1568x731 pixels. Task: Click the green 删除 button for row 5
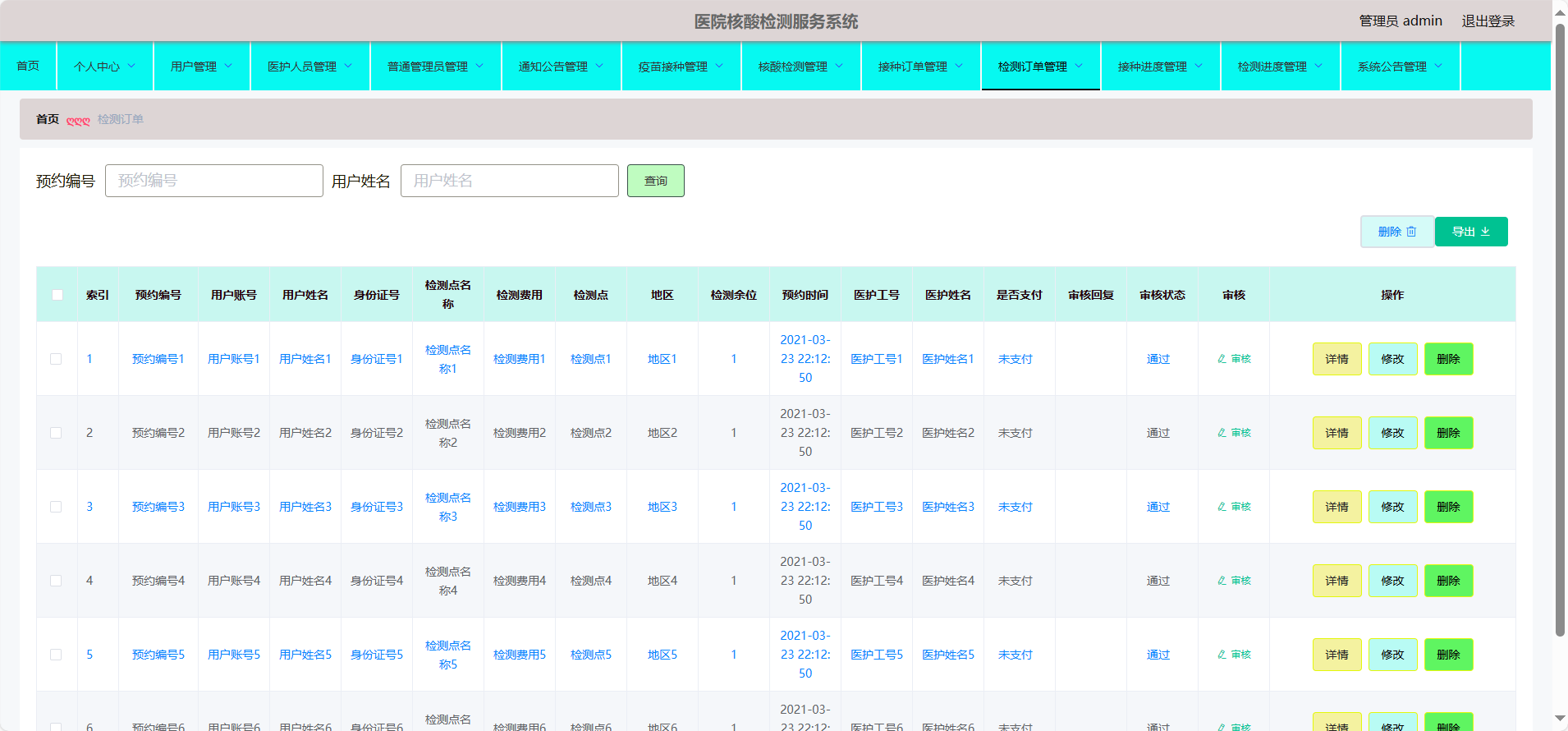click(x=1448, y=655)
